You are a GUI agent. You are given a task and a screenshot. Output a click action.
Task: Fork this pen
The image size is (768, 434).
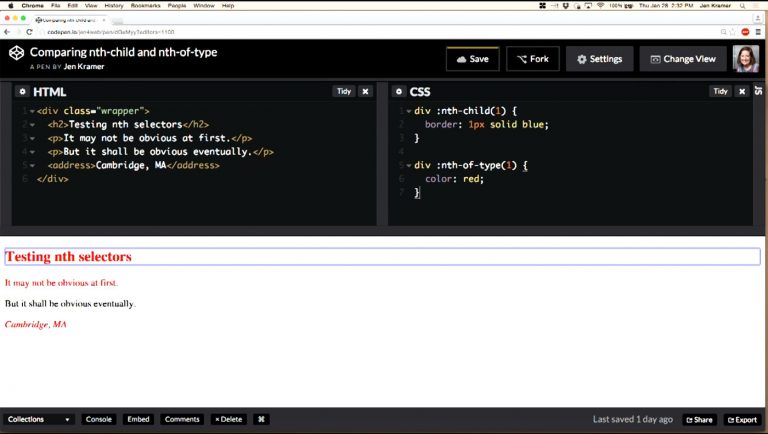(x=533, y=59)
